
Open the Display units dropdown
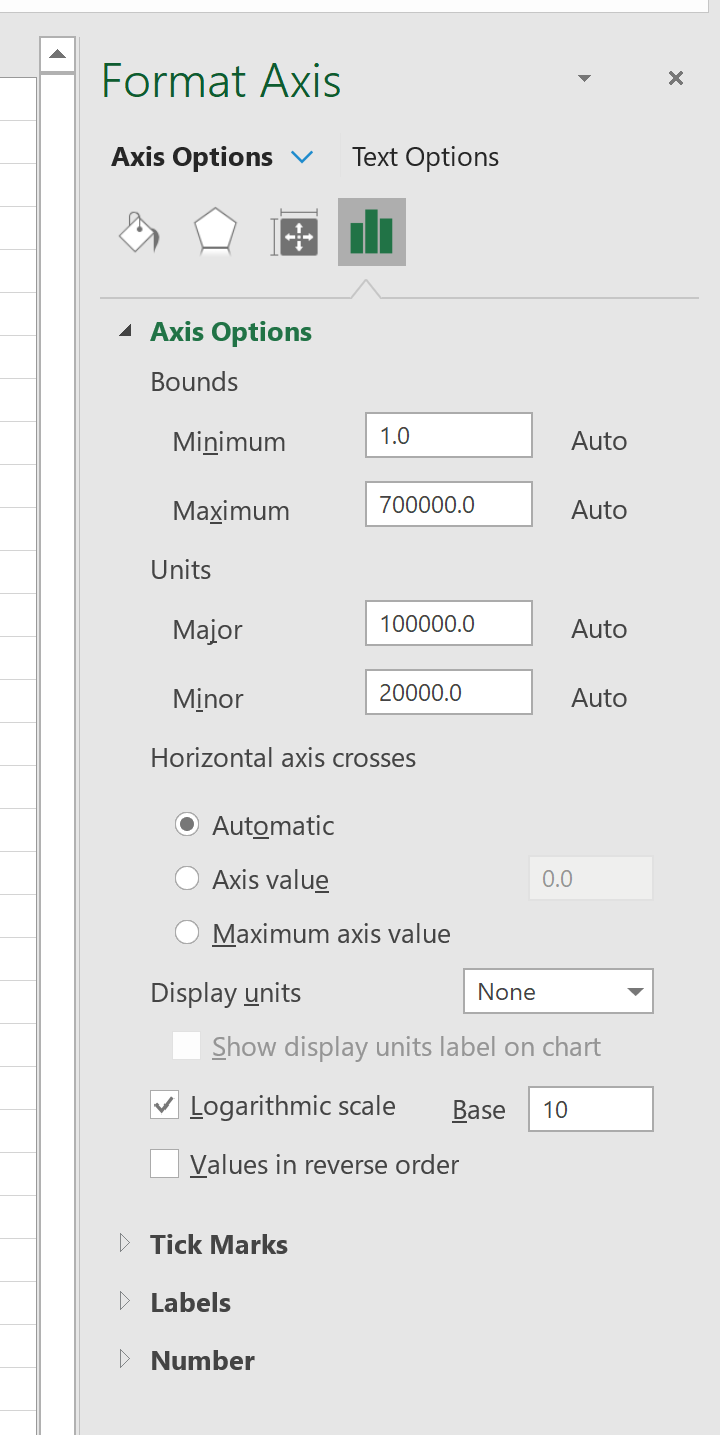(558, 992)
